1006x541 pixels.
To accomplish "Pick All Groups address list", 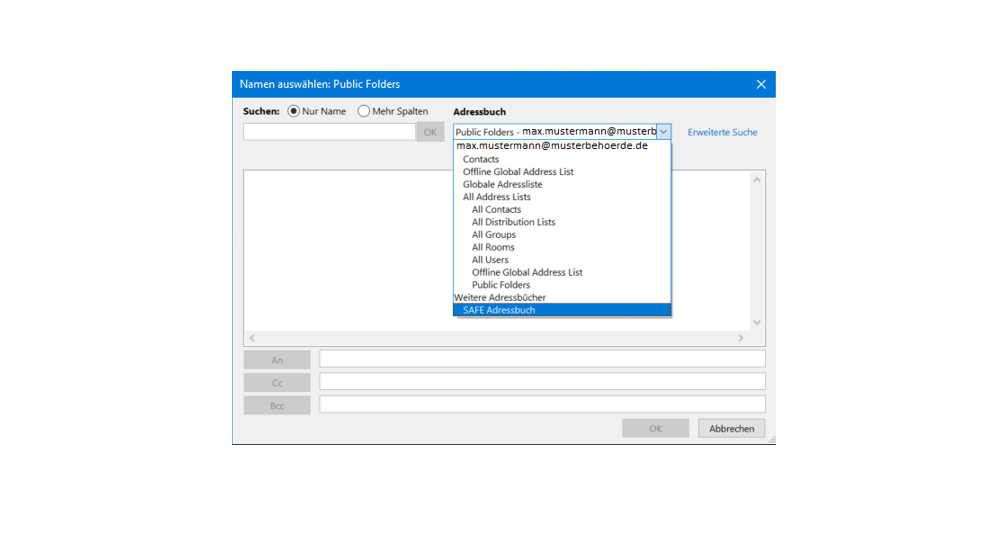I will (494, 235).
